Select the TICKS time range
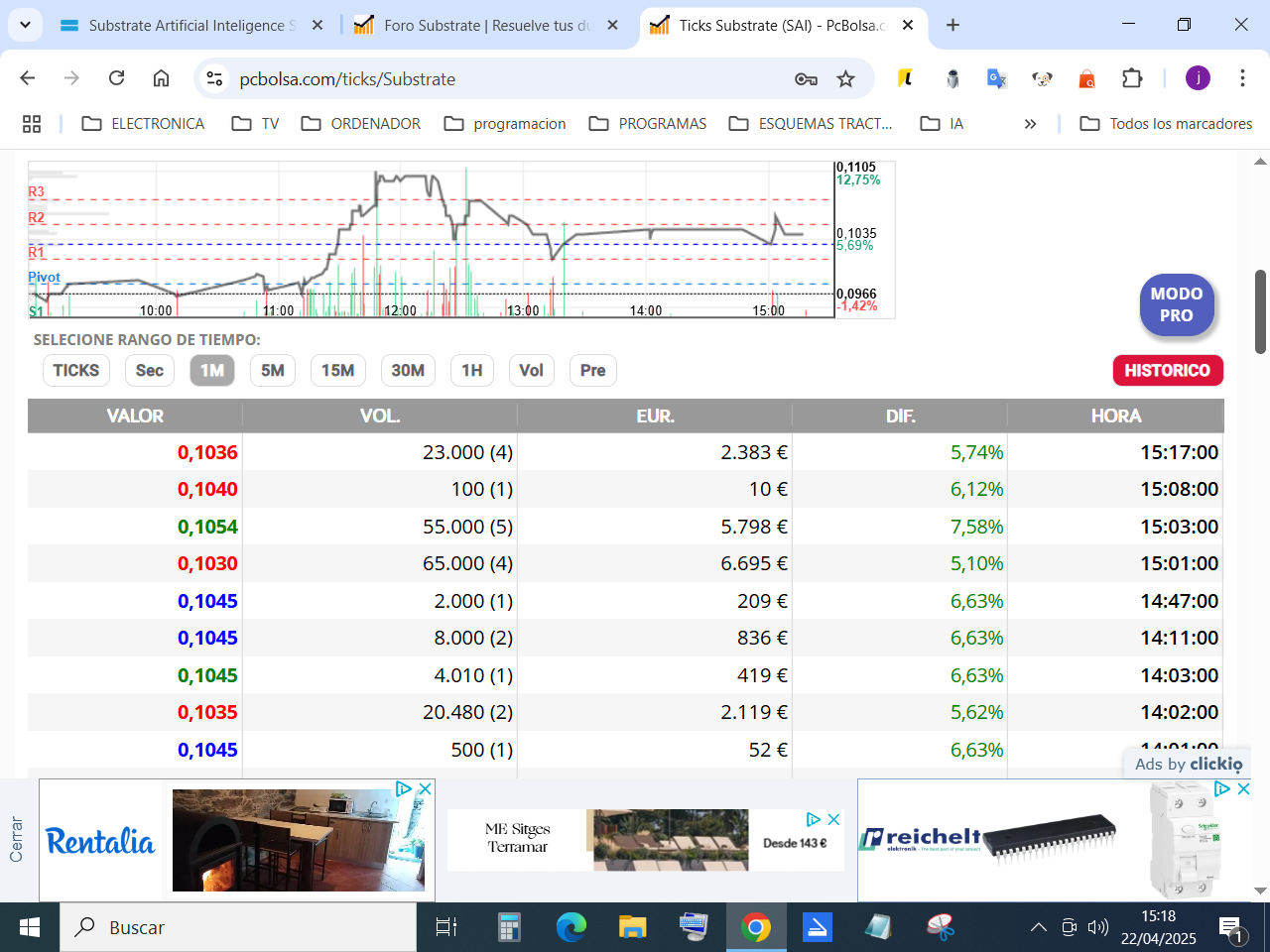The width and height of the screenshot is (1270, 952). click(76, 370)
